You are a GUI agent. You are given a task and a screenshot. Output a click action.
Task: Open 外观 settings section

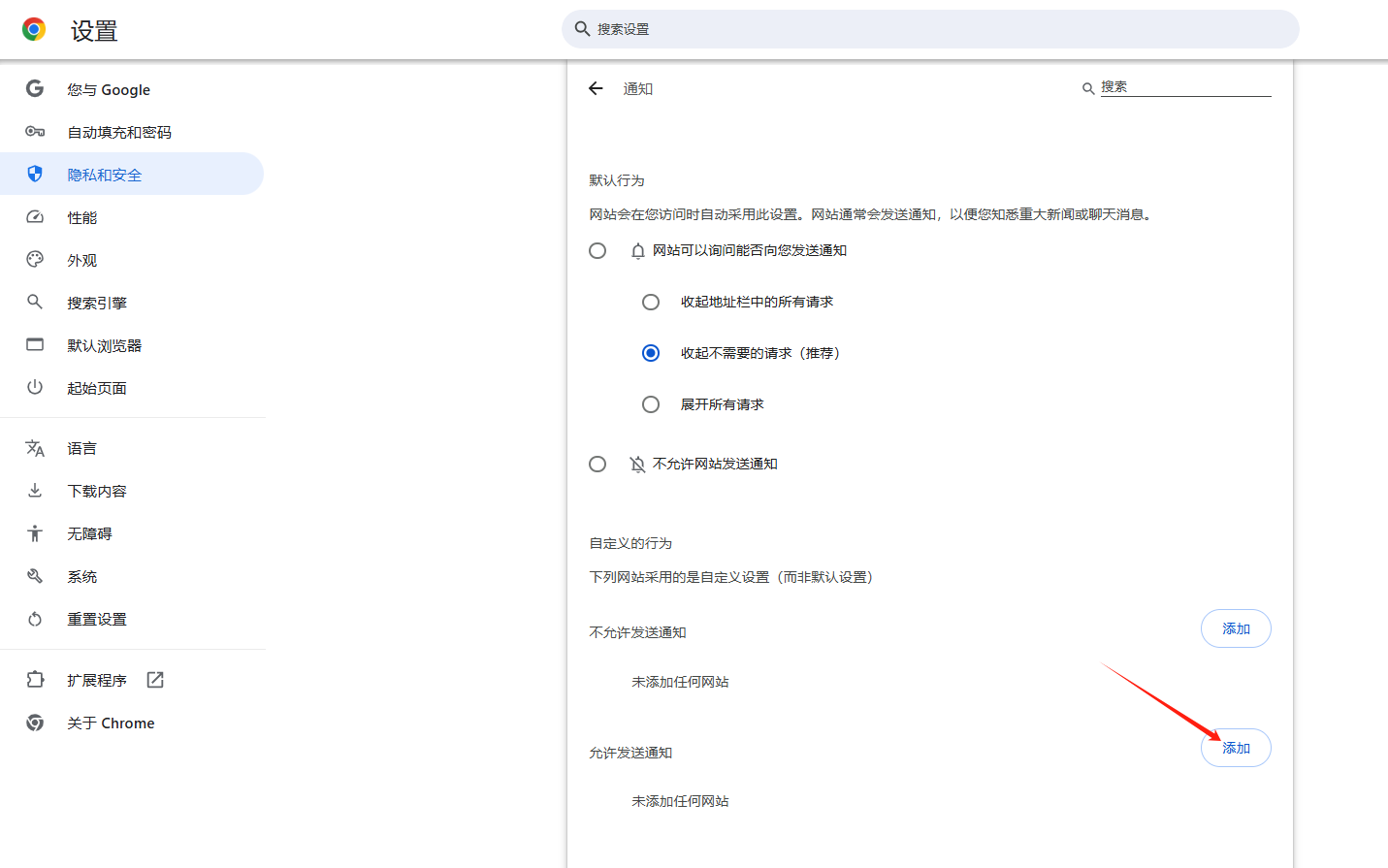(x=132, y=260)
